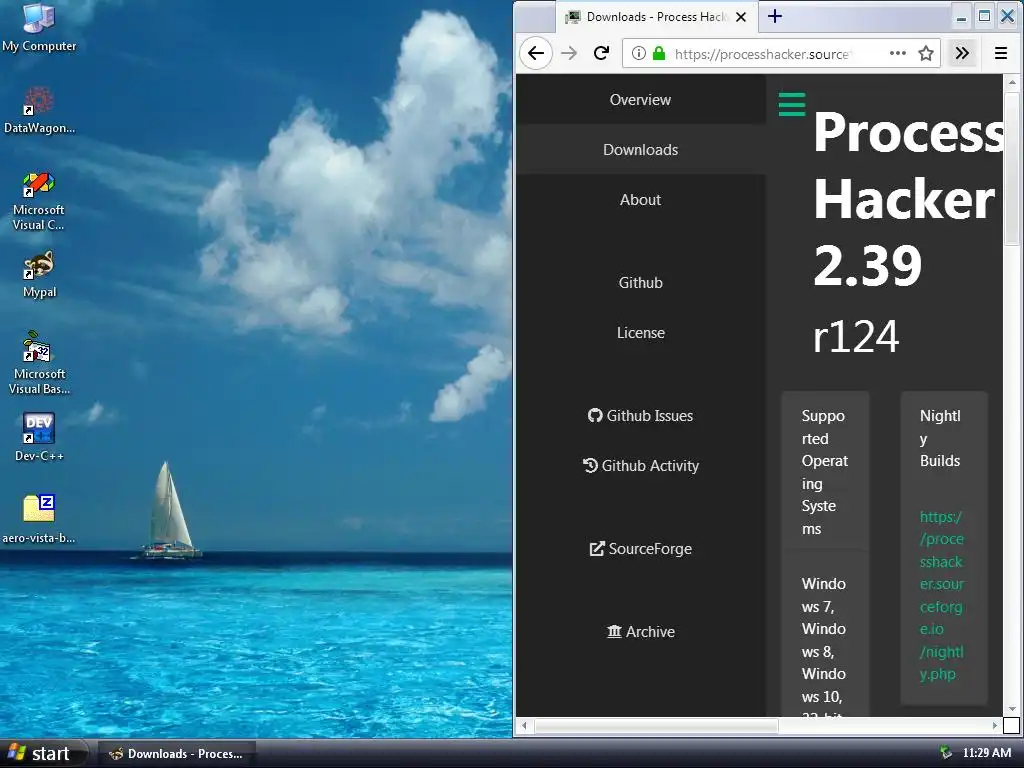Open the Downloads menu item

click(x=640, y=150)
